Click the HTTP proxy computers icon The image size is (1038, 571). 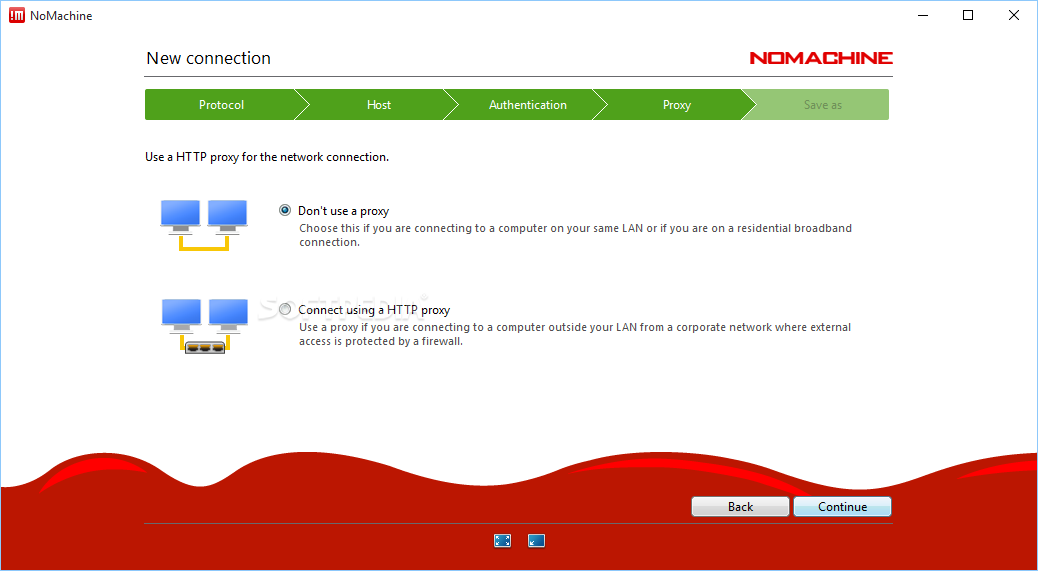[x=205, y=326]
